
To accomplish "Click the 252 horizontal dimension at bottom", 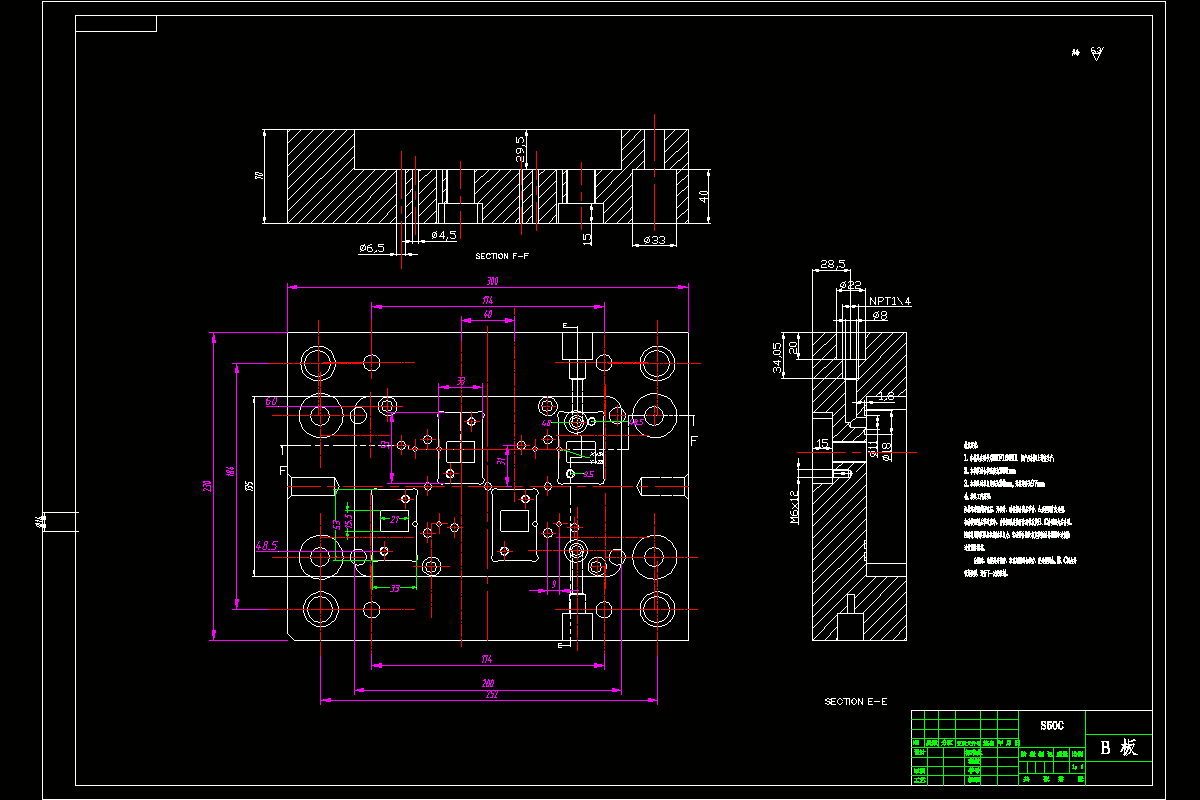I will pos(491,695).
